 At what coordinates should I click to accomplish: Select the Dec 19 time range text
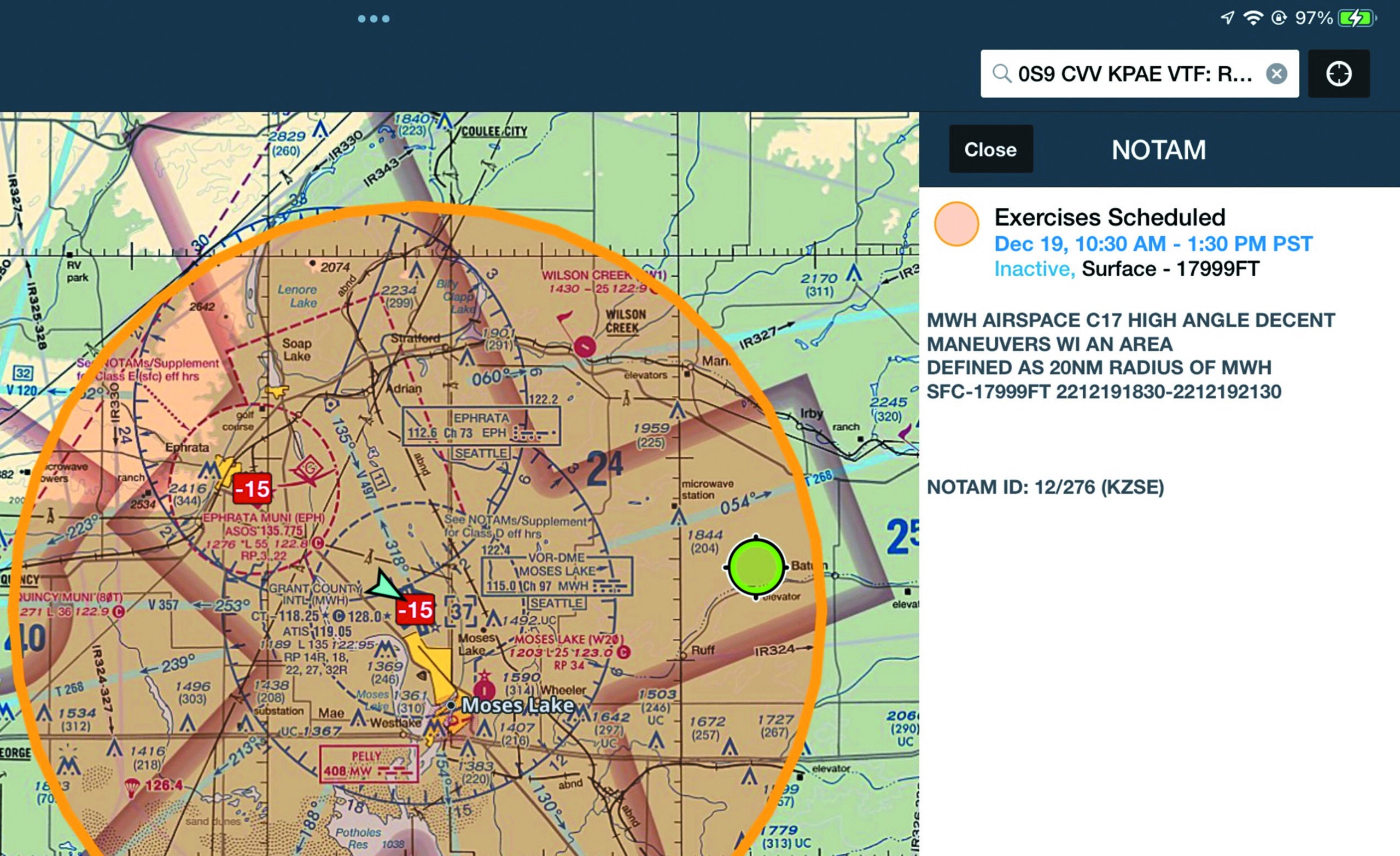coord(1153,244)
